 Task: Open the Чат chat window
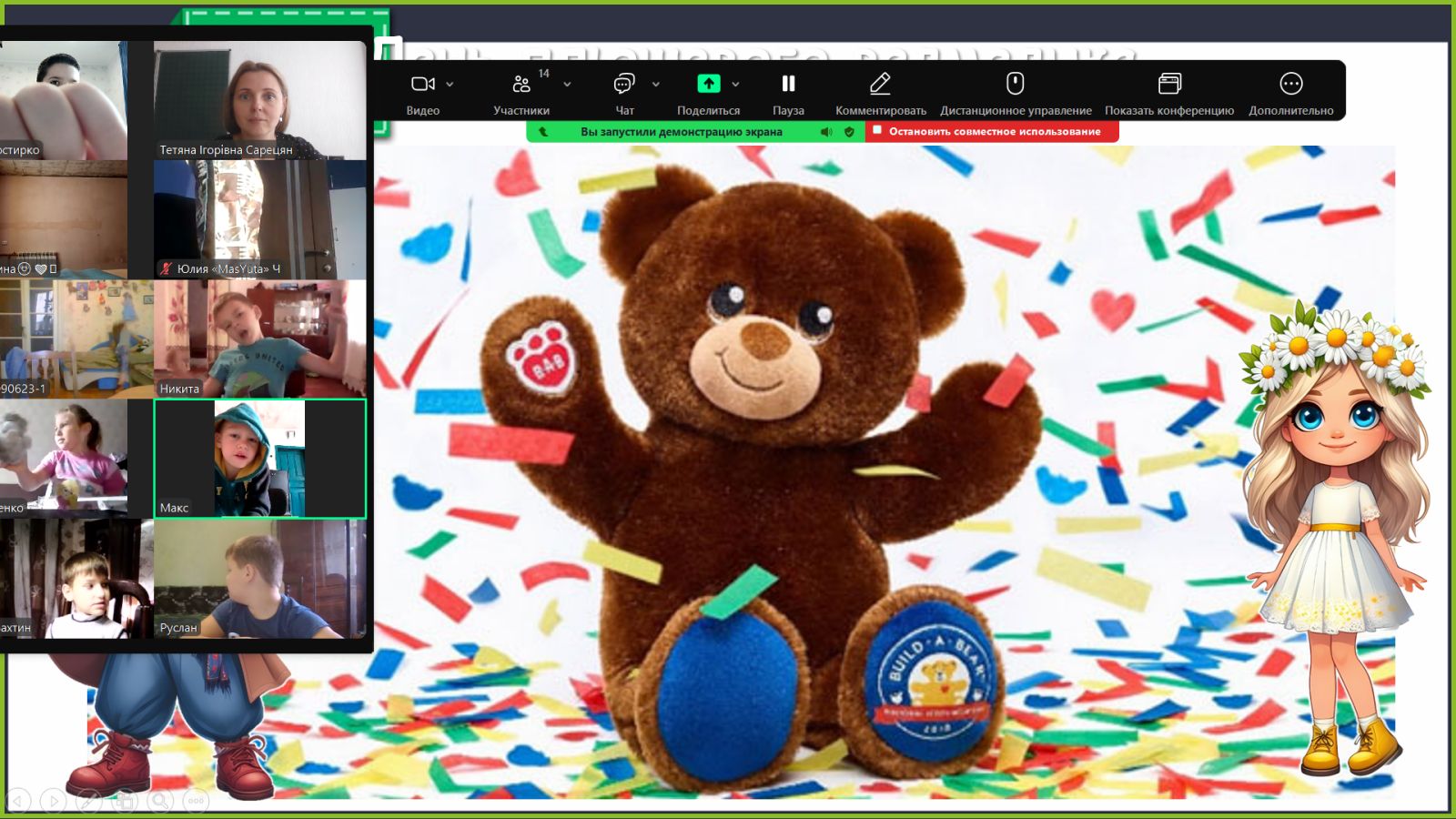[624, 93]
